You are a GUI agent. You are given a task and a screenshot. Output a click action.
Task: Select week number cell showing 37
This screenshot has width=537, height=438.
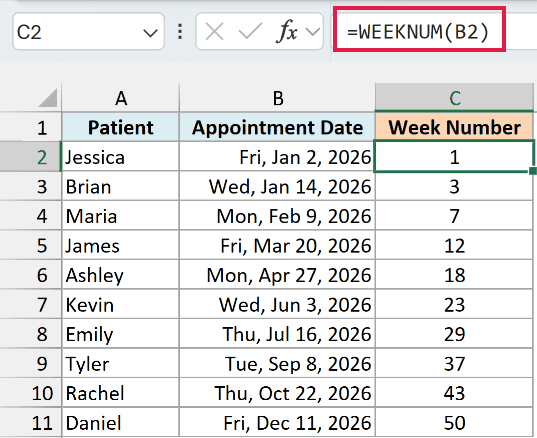point(454,363)
